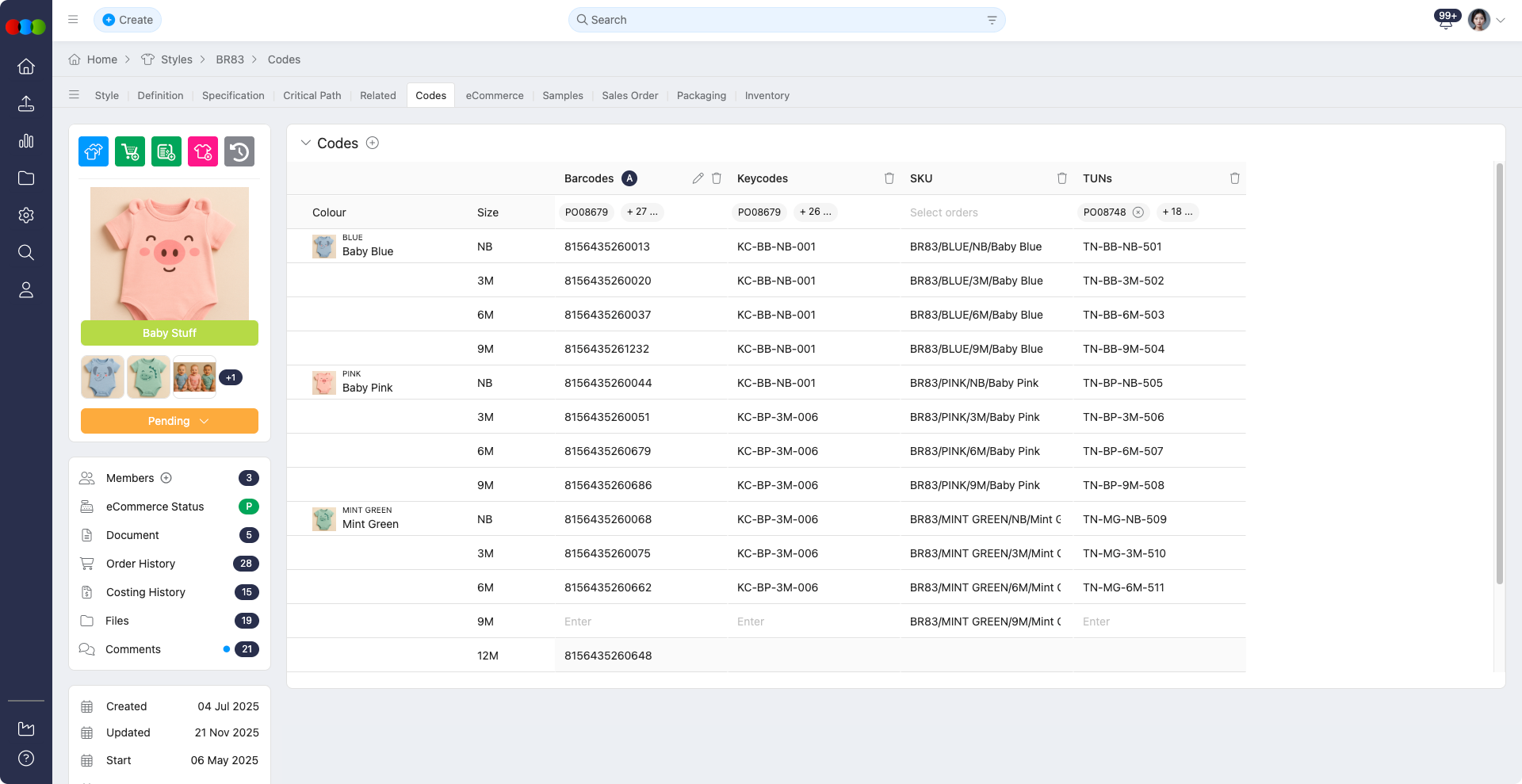This screenshot has height=784, width=1522.
Task: Switch to the eCommerce tab
Action: tap(495, 95)
